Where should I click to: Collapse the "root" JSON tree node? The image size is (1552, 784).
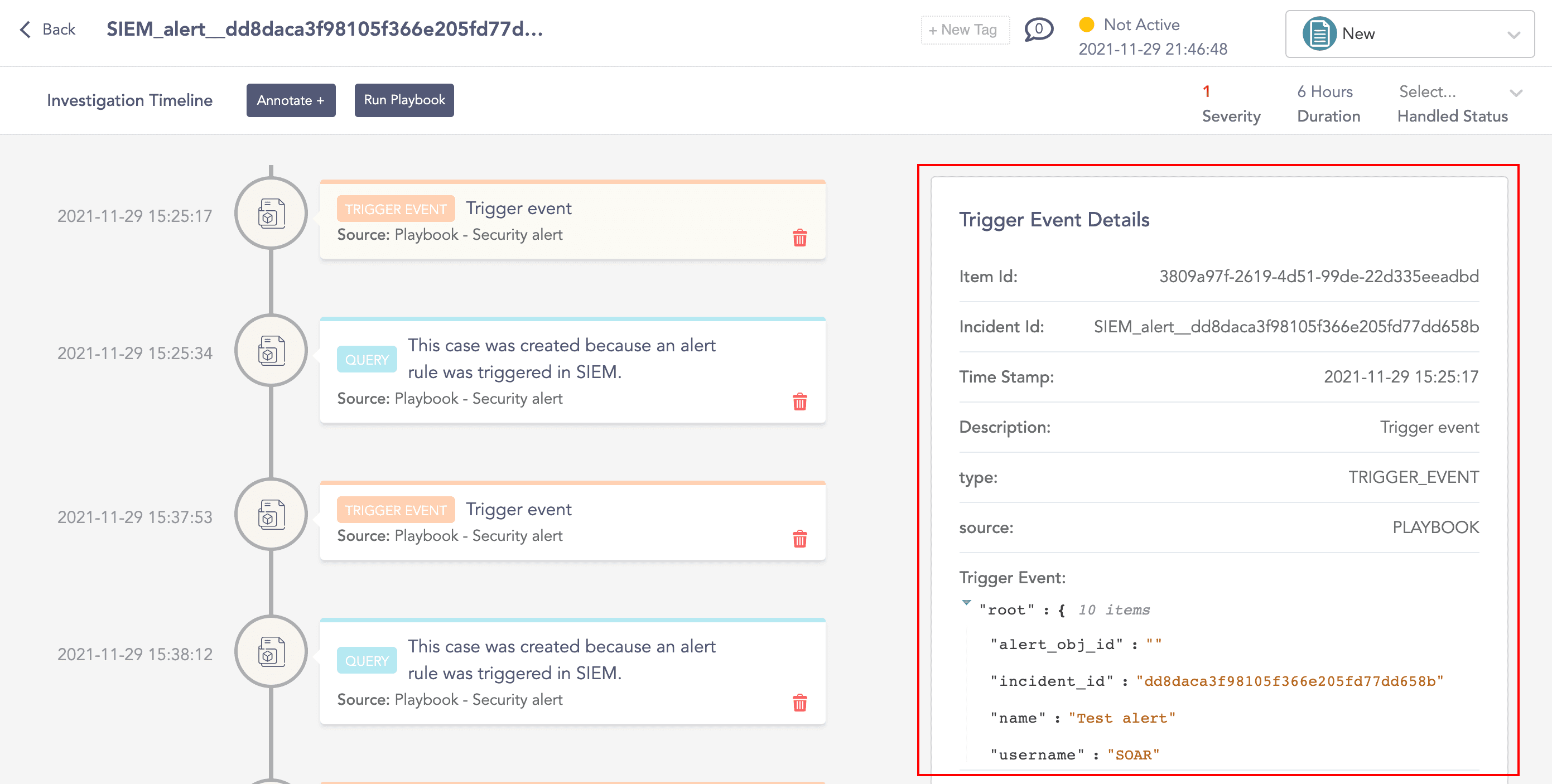pyautogui.click(x=966, y=603)
